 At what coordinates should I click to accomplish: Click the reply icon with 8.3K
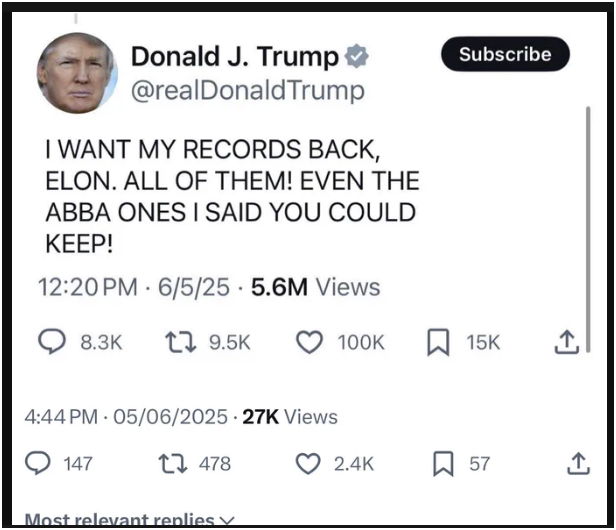[52, 341]
